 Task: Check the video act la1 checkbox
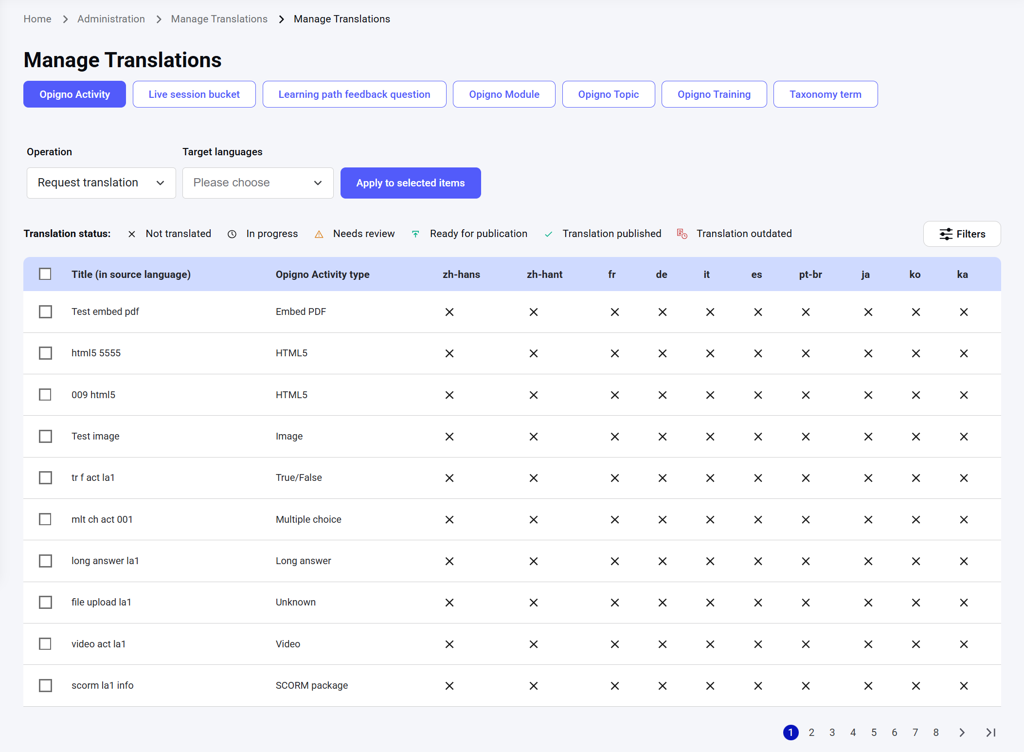[x=45, y=644]
